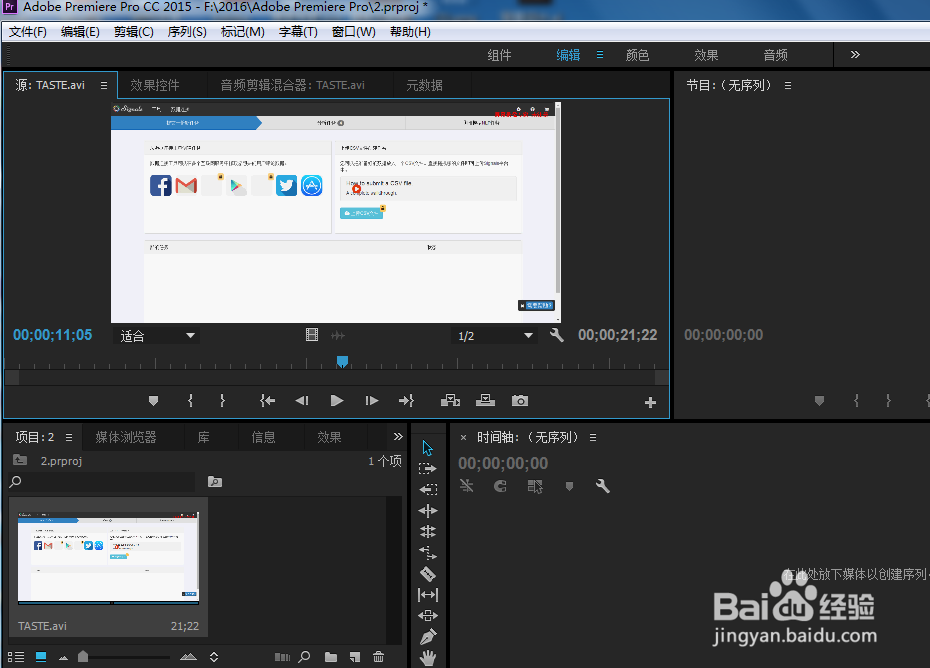
Task: Go to Out point in Source monitor
Action: pyautogui.click(x=406, y=401)
